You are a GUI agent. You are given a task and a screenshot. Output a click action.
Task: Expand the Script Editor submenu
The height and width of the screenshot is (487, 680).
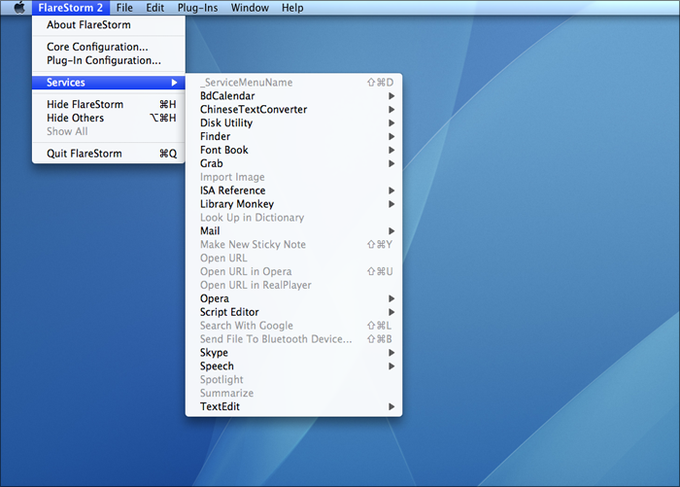coord(294,312)
